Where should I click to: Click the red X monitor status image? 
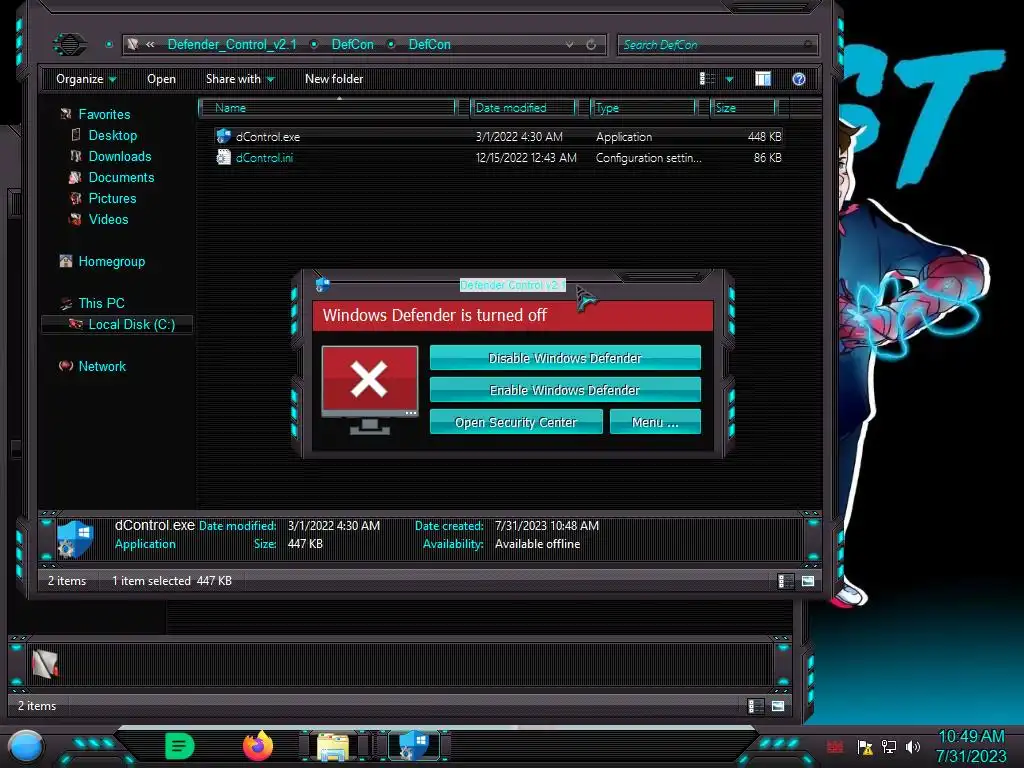[x=370, y=390]
